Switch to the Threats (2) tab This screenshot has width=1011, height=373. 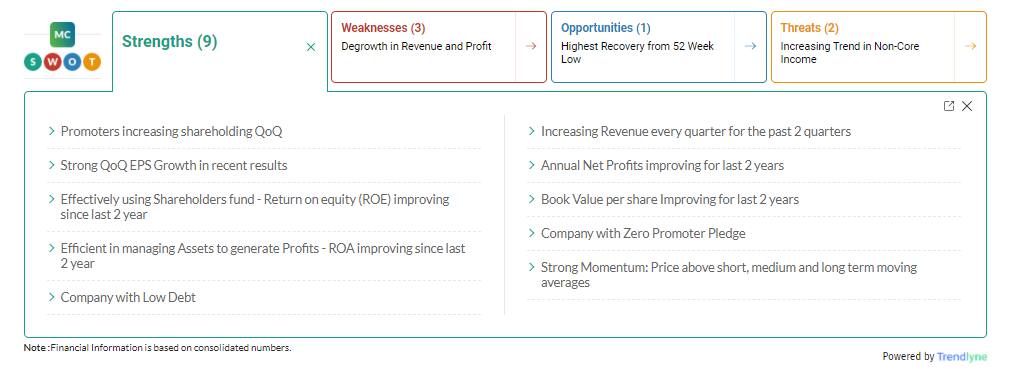809,28
